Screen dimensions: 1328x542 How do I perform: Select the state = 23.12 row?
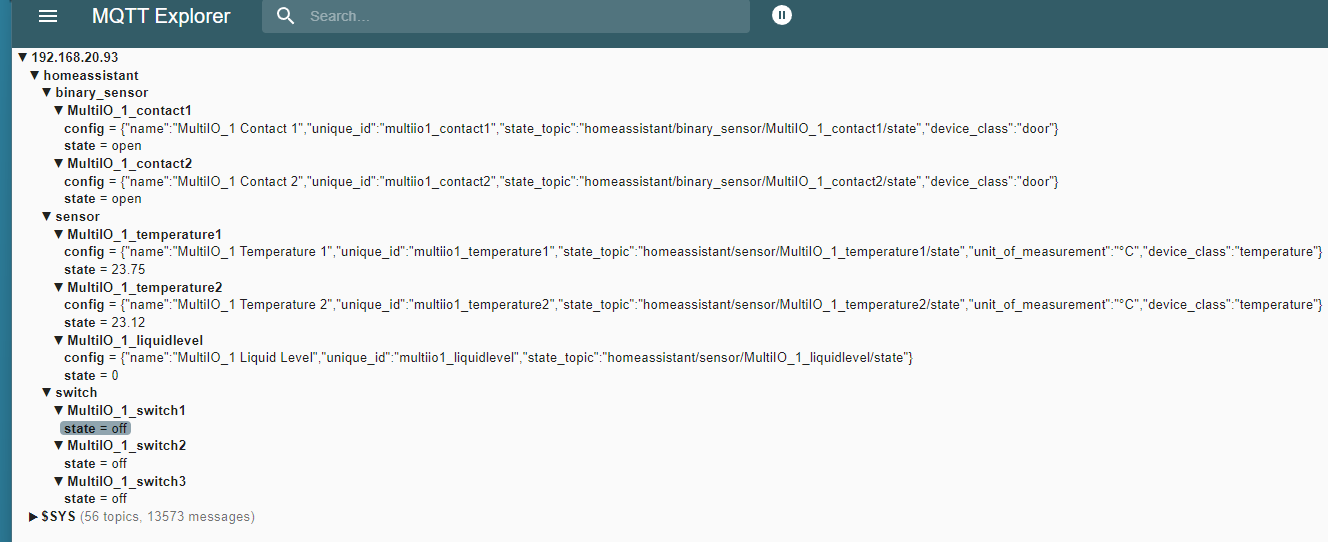coord(105,322)
